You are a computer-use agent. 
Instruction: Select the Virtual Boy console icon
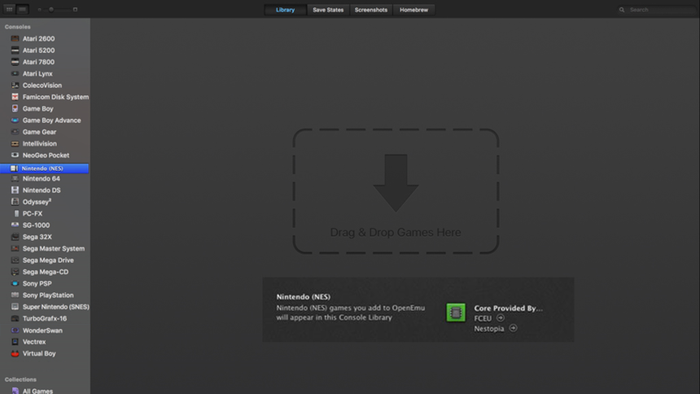15,353
